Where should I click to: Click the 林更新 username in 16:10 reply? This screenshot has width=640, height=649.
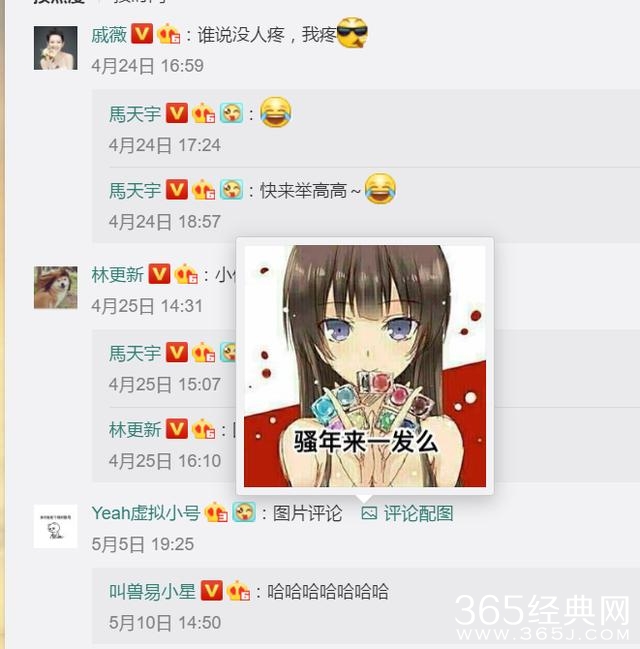coord(135,430)
